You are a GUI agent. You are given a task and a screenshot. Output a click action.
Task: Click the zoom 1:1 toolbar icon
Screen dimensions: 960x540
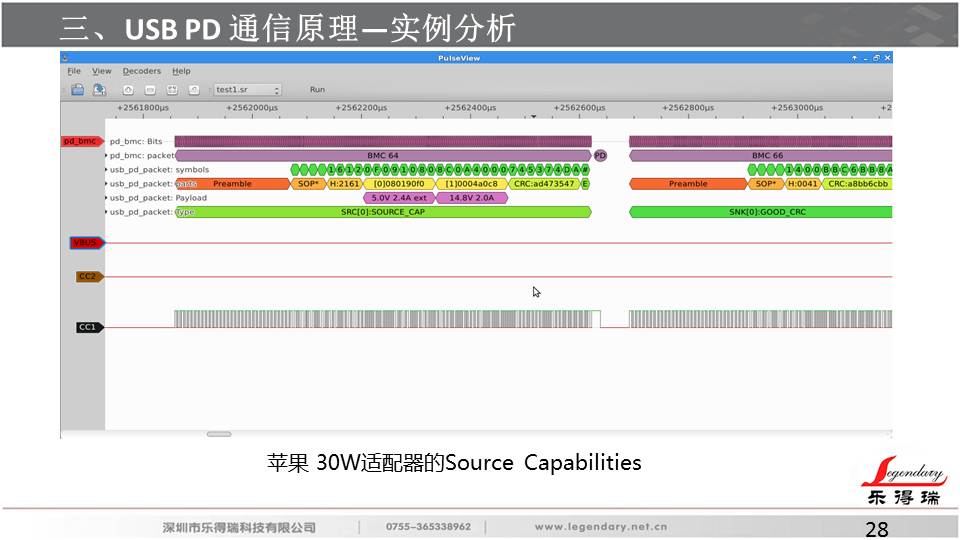194,90
